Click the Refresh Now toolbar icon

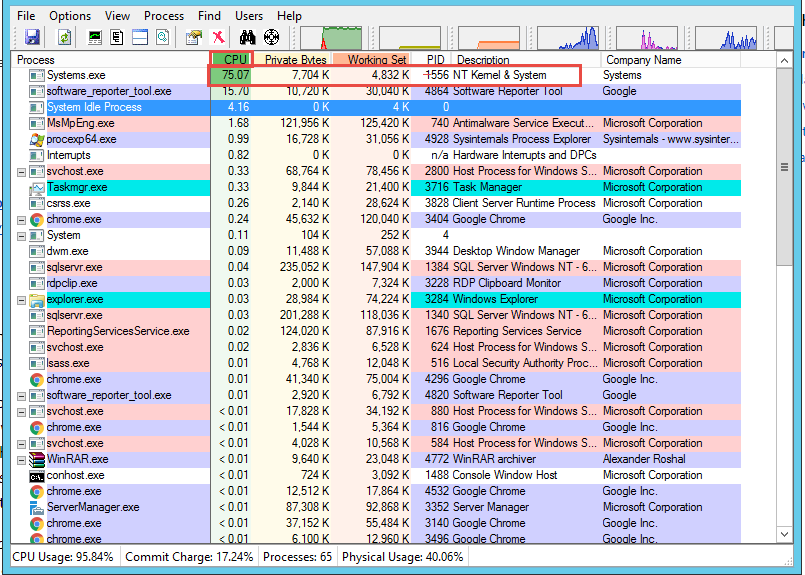pyautogui.click(x=65, y=37)
